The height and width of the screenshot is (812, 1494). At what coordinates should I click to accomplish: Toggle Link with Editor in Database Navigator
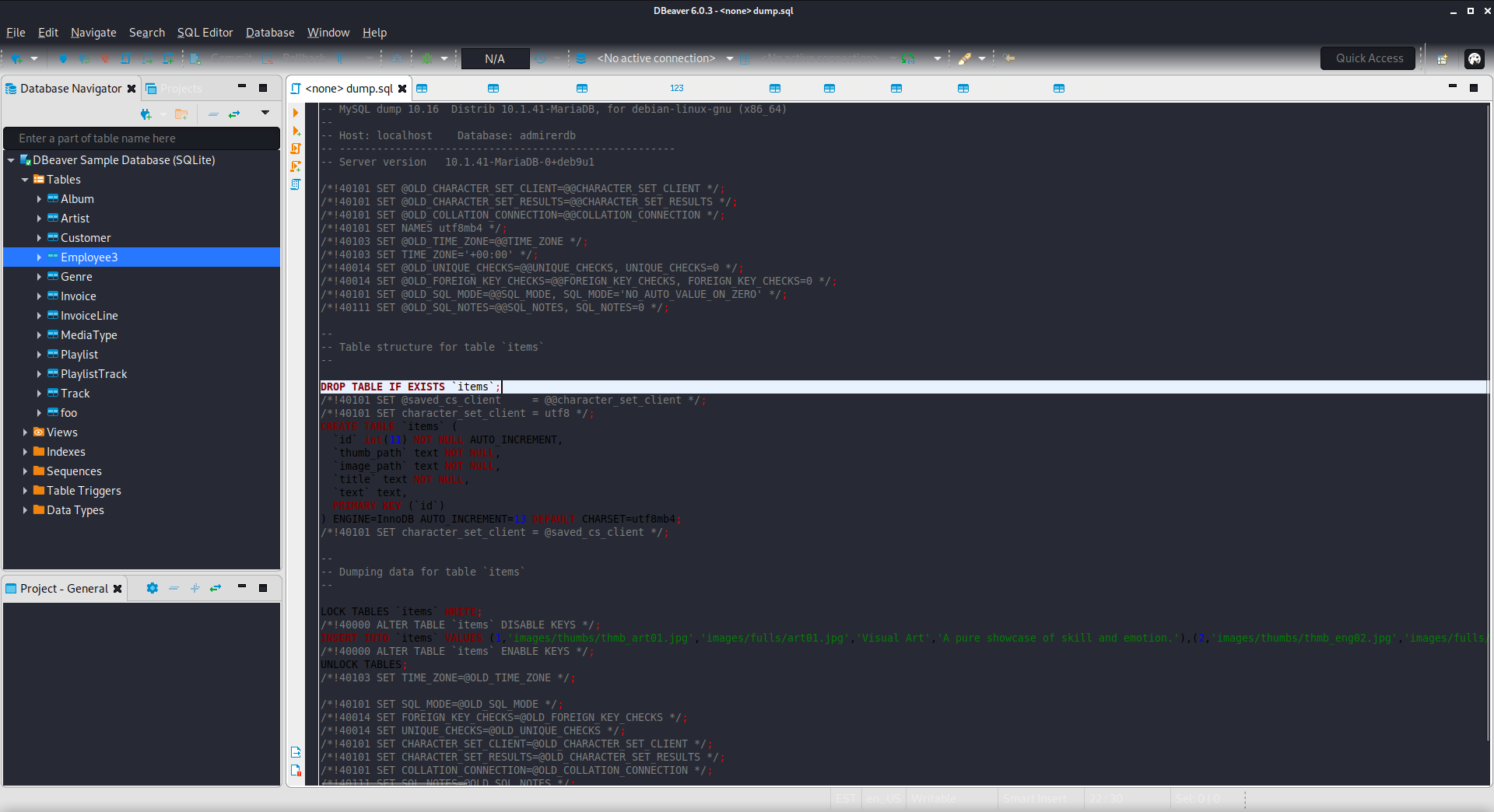tap(234, 114)
